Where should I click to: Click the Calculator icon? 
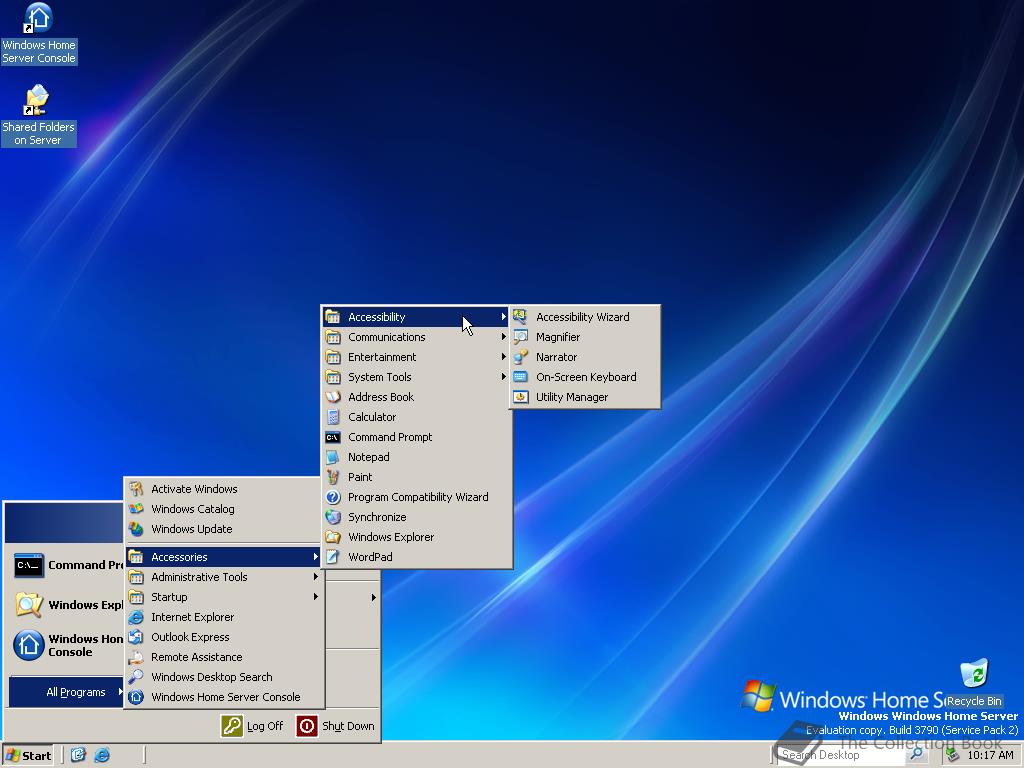pos(333,417)
